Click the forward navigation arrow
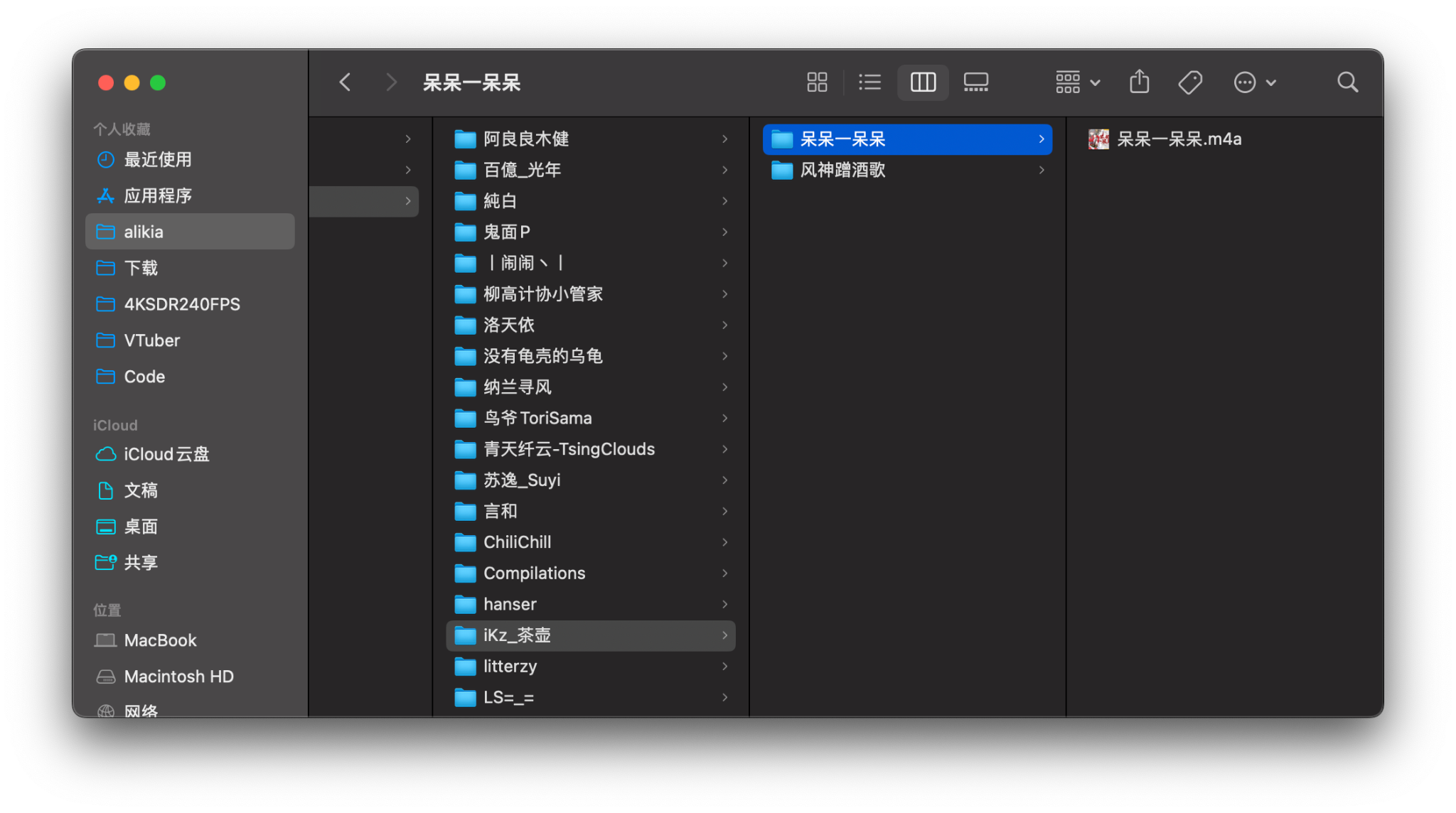Image resolution: width=1456 pixels, height=813 pixels. 391,82
